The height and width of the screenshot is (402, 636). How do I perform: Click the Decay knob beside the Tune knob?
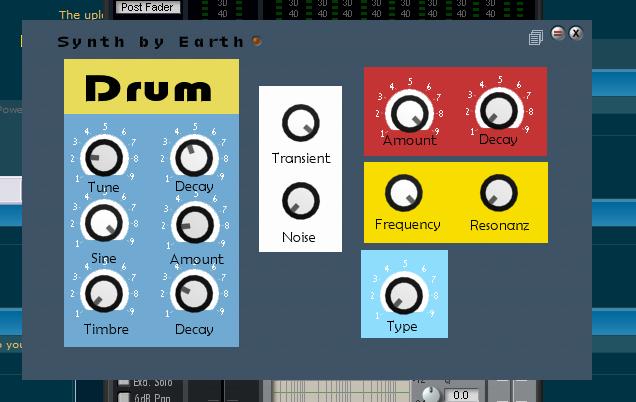click(193, 157)
